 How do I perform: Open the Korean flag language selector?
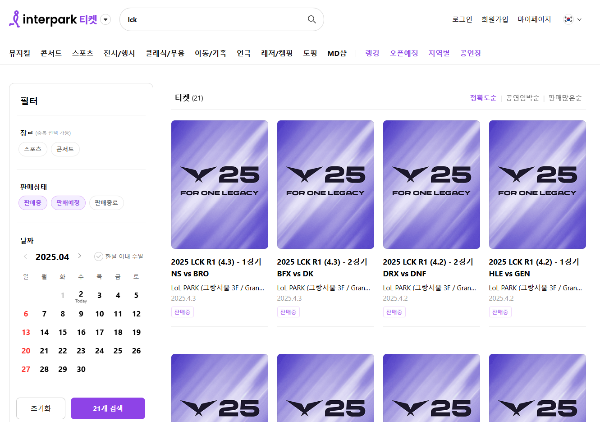(573, 19)
